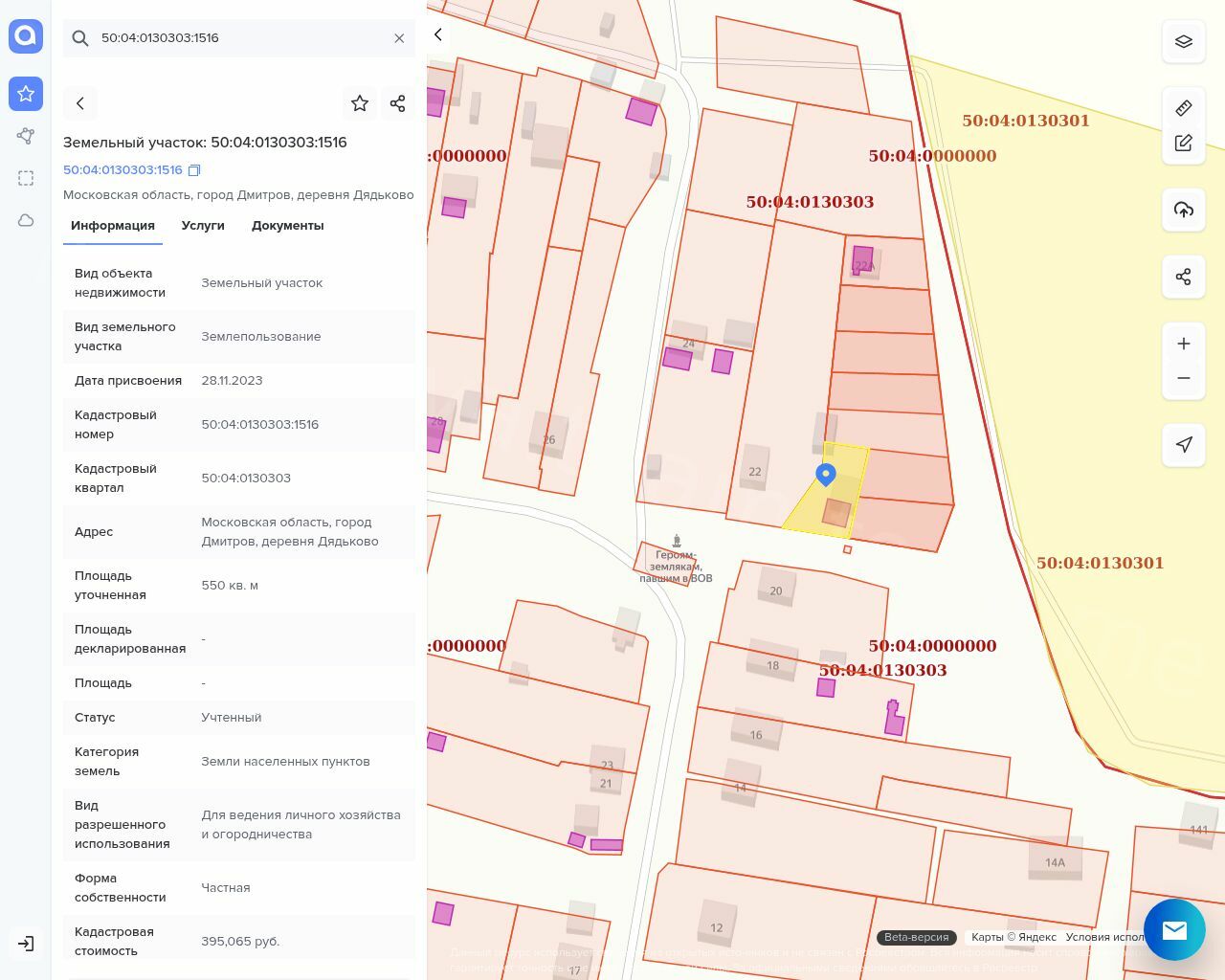
Task: Open the rectangle area selection tool
Action: coord(26,178)
